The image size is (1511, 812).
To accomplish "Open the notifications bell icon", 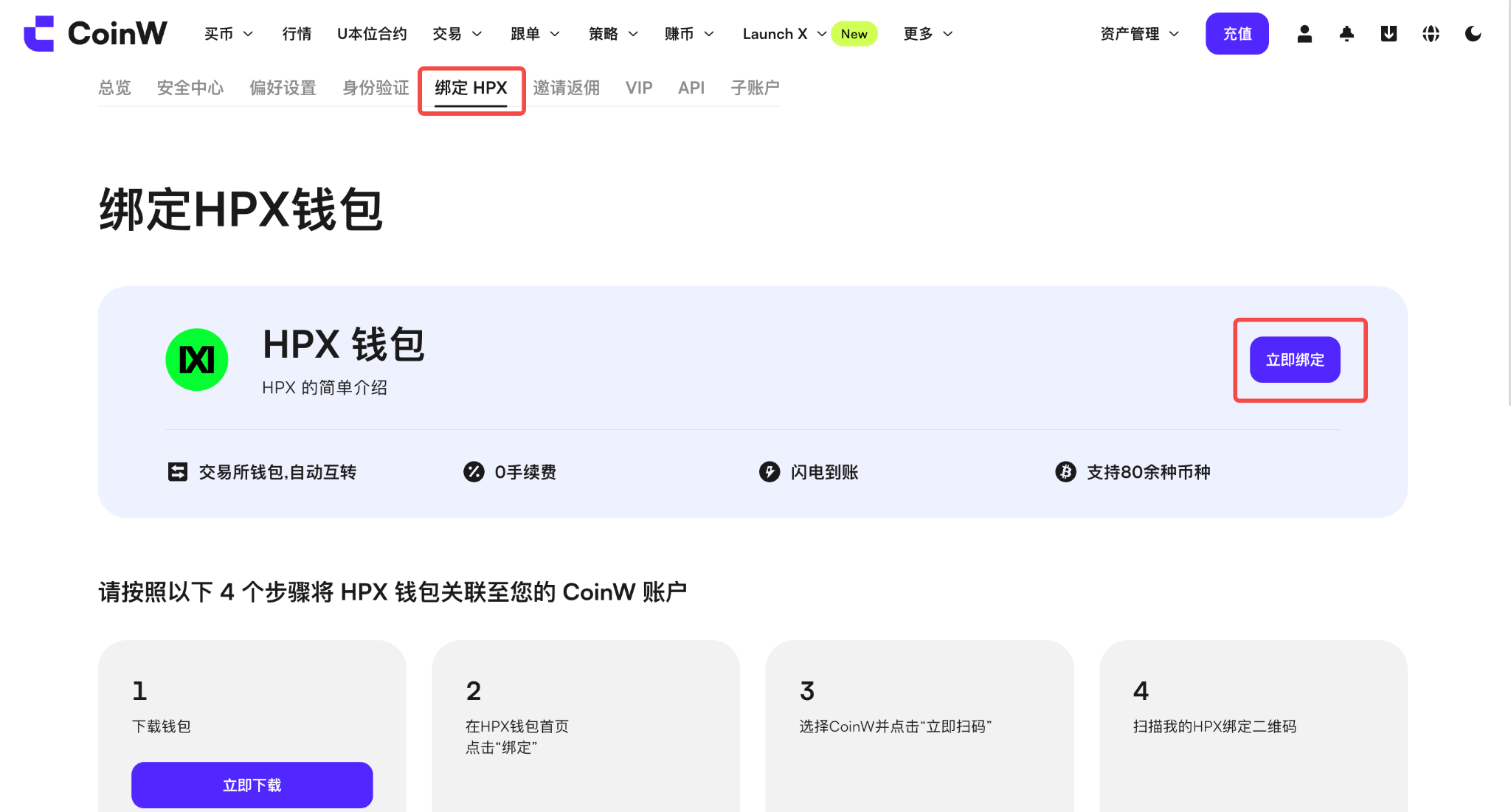I will [1346, 34].
